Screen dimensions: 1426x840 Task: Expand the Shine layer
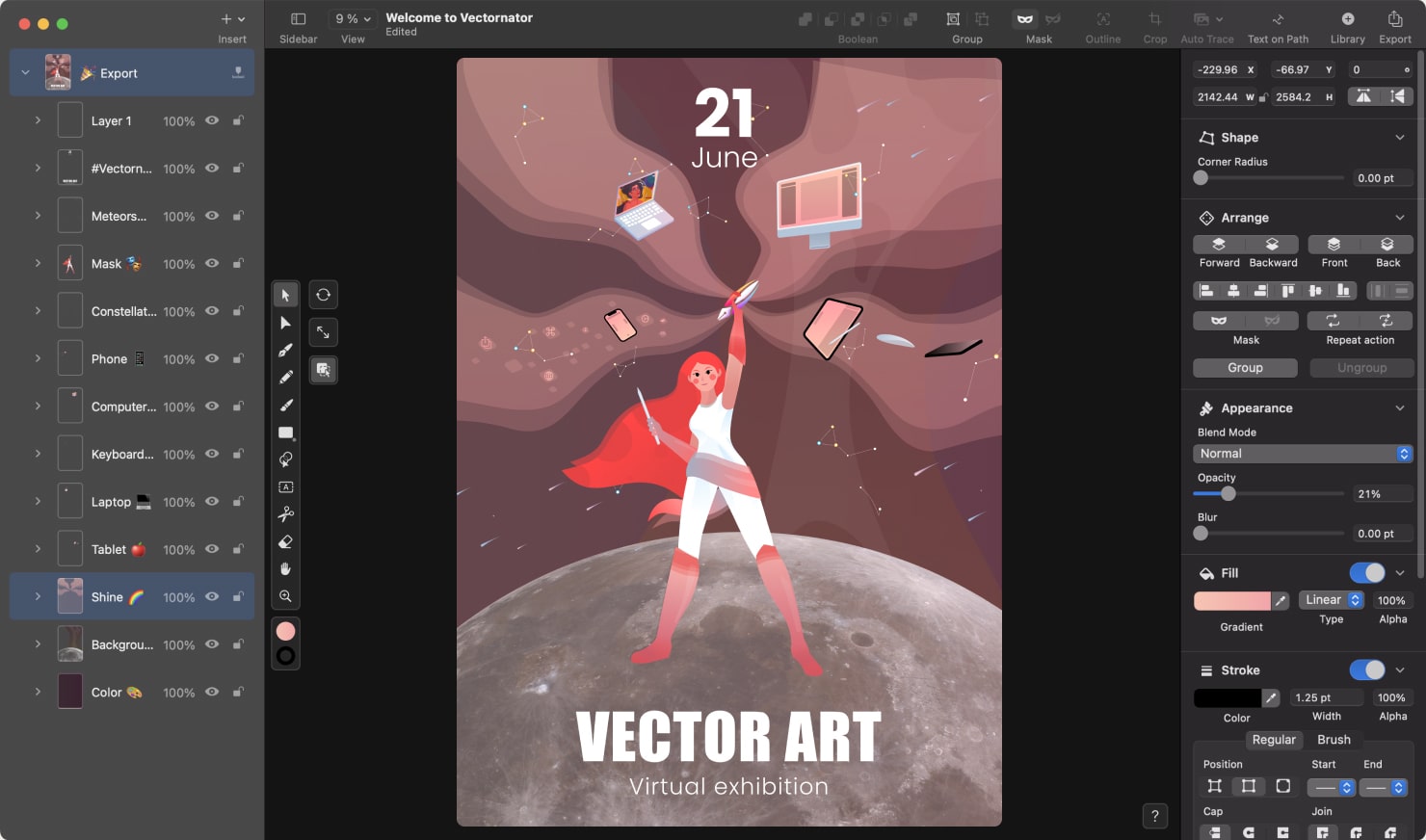click(x=38, y=596)
